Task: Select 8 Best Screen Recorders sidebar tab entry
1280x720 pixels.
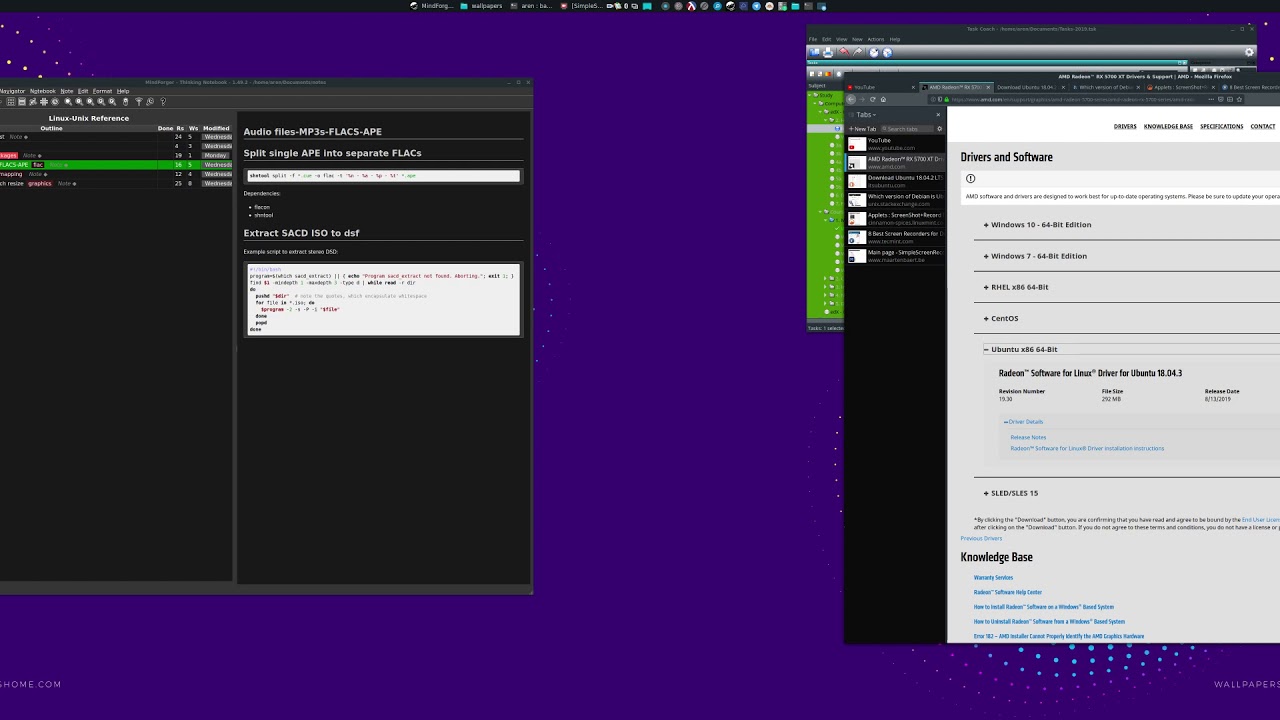Action: [x=895, y=237]
